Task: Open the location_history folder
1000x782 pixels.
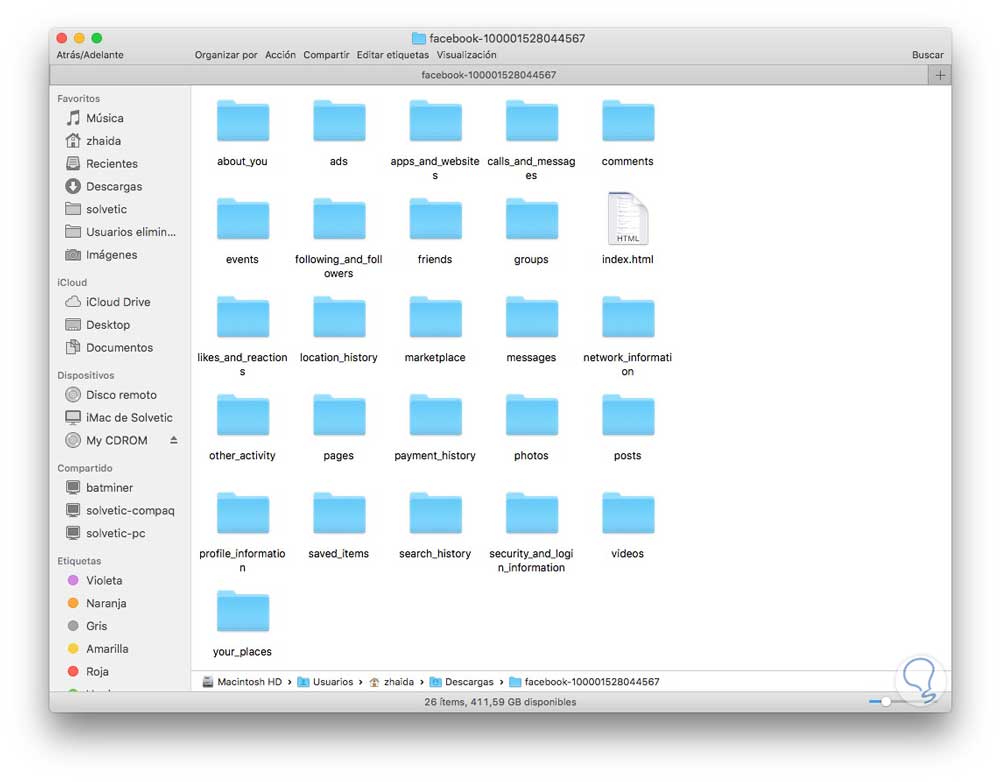Action: click(339, 318)
